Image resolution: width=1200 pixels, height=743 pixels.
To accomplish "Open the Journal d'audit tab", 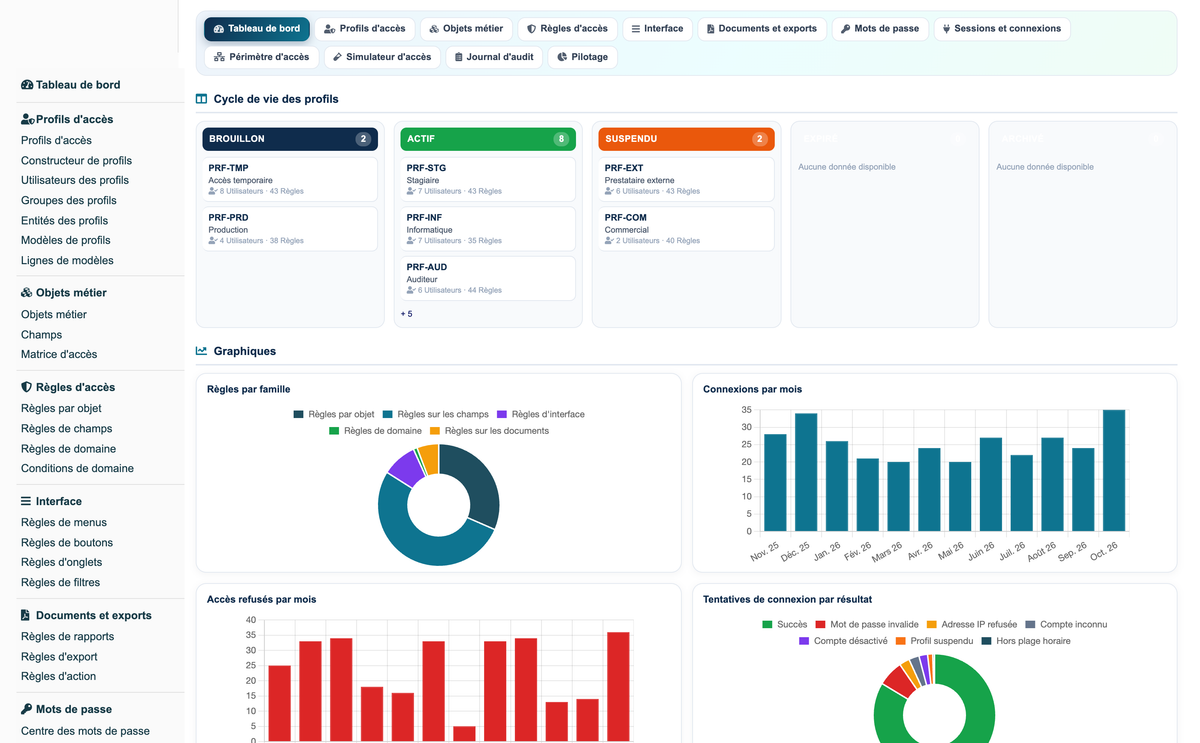I will pos(494,57).
